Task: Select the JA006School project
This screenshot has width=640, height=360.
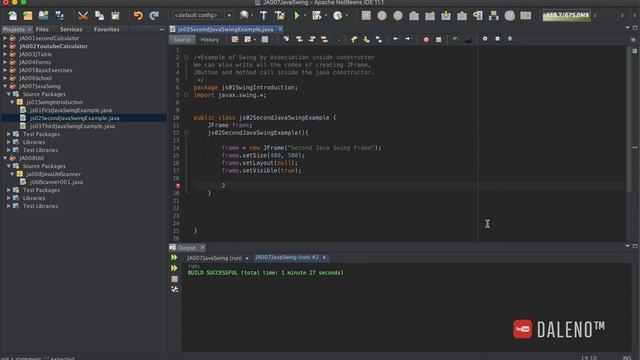Action: [36, 78]
